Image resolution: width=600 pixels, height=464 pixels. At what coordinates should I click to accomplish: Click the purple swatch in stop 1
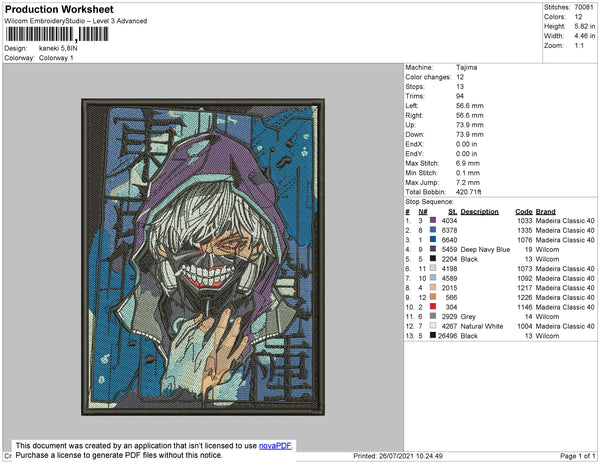pos(433,221)
